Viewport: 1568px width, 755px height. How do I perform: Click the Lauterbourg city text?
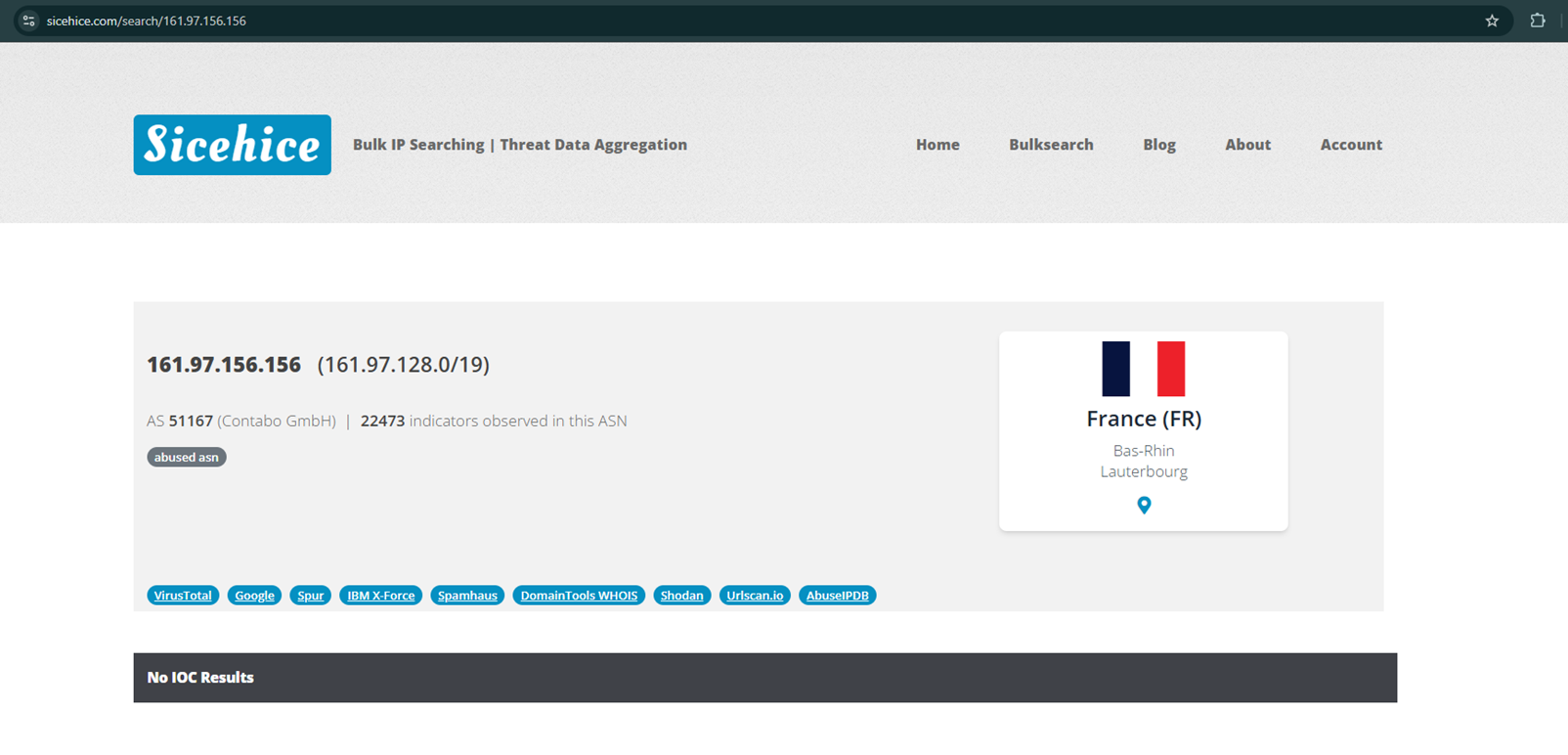(x=1144, y=471)
